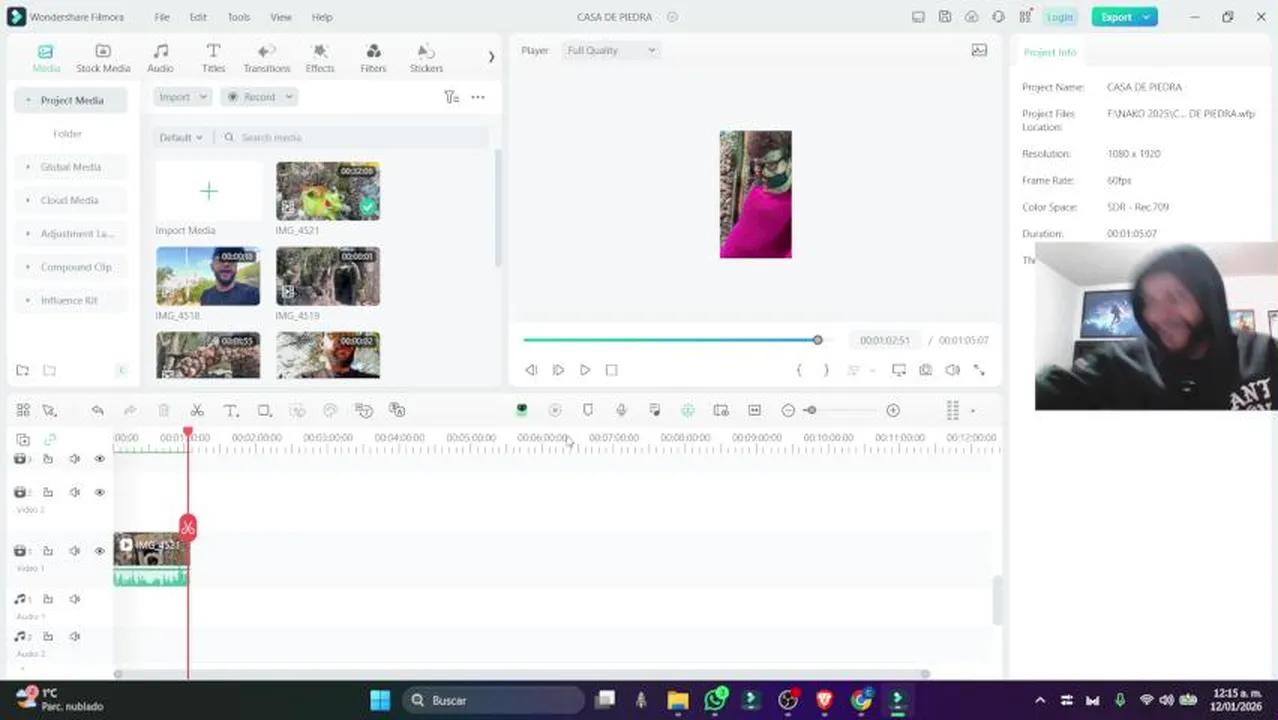The width and height of the screenshot is (1278, 720).
Task: Hide the Video 2 track with eye icon
Action: 99,492
